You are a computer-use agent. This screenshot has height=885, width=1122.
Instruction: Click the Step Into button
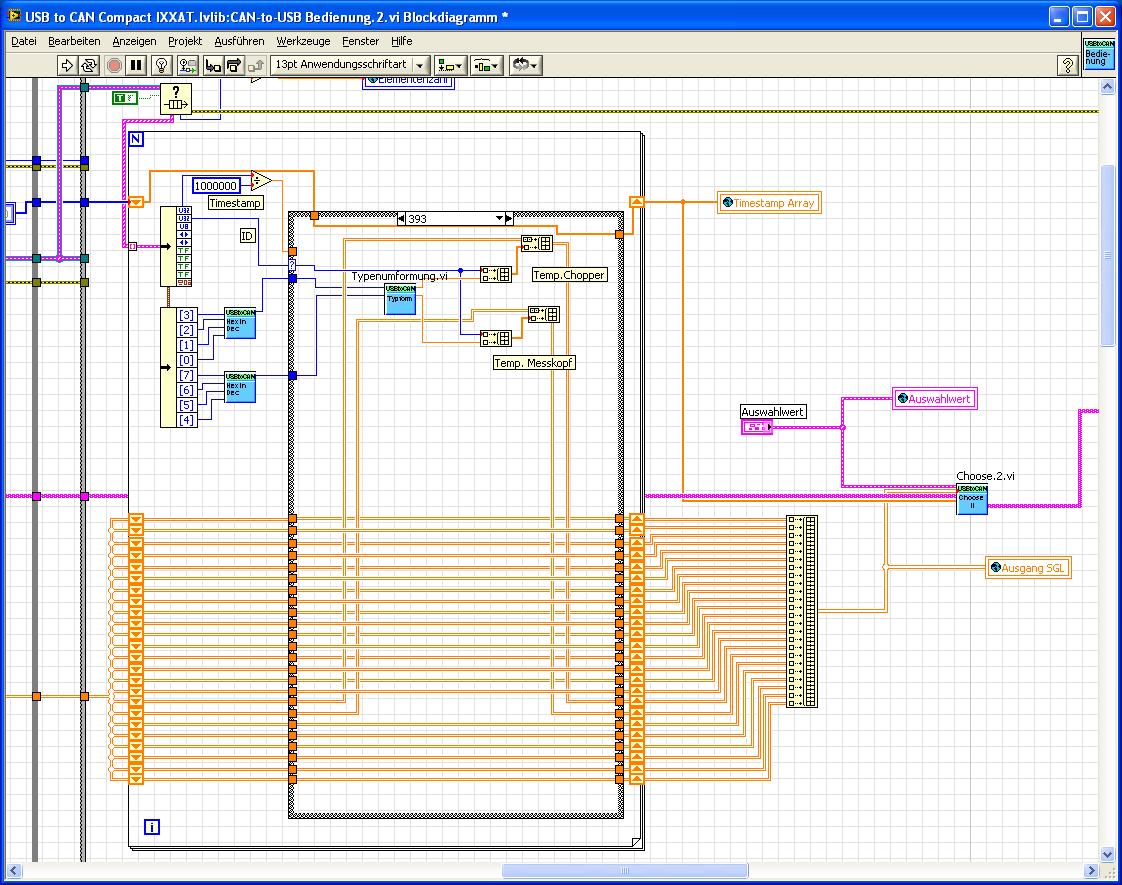[x=213, y=65]
